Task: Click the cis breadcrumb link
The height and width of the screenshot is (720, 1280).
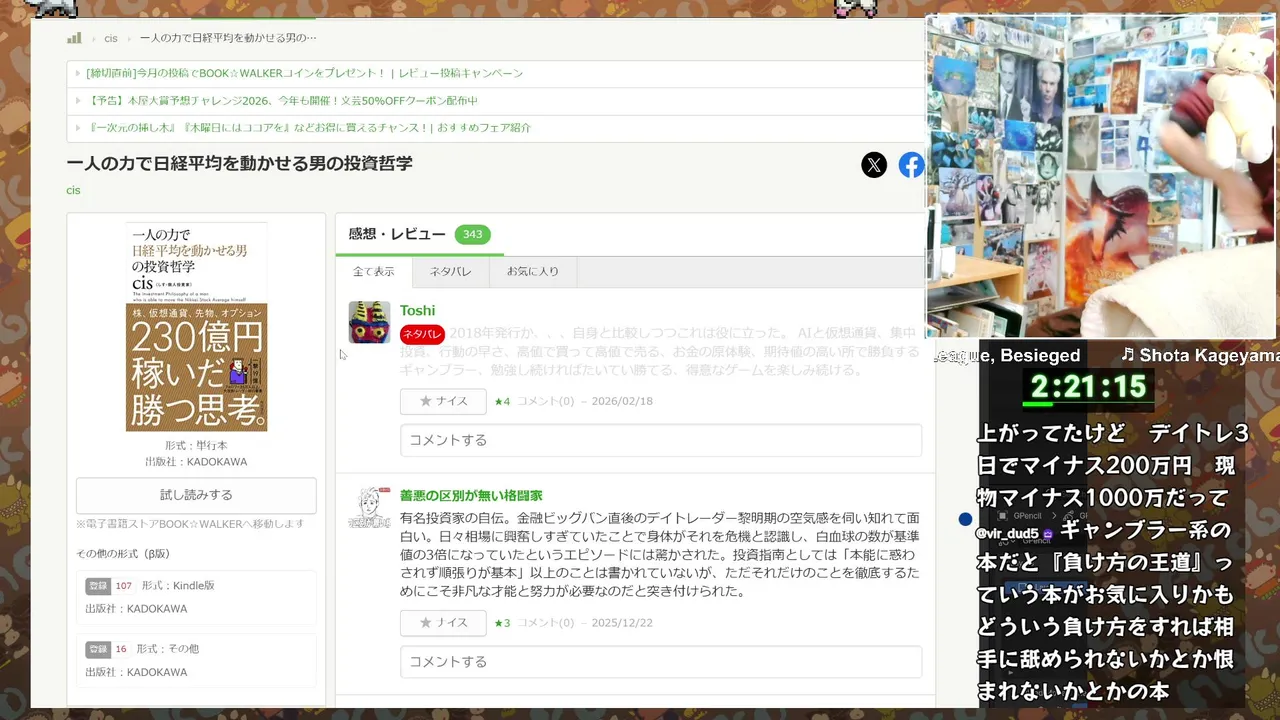Action: [x=111, y=38]
